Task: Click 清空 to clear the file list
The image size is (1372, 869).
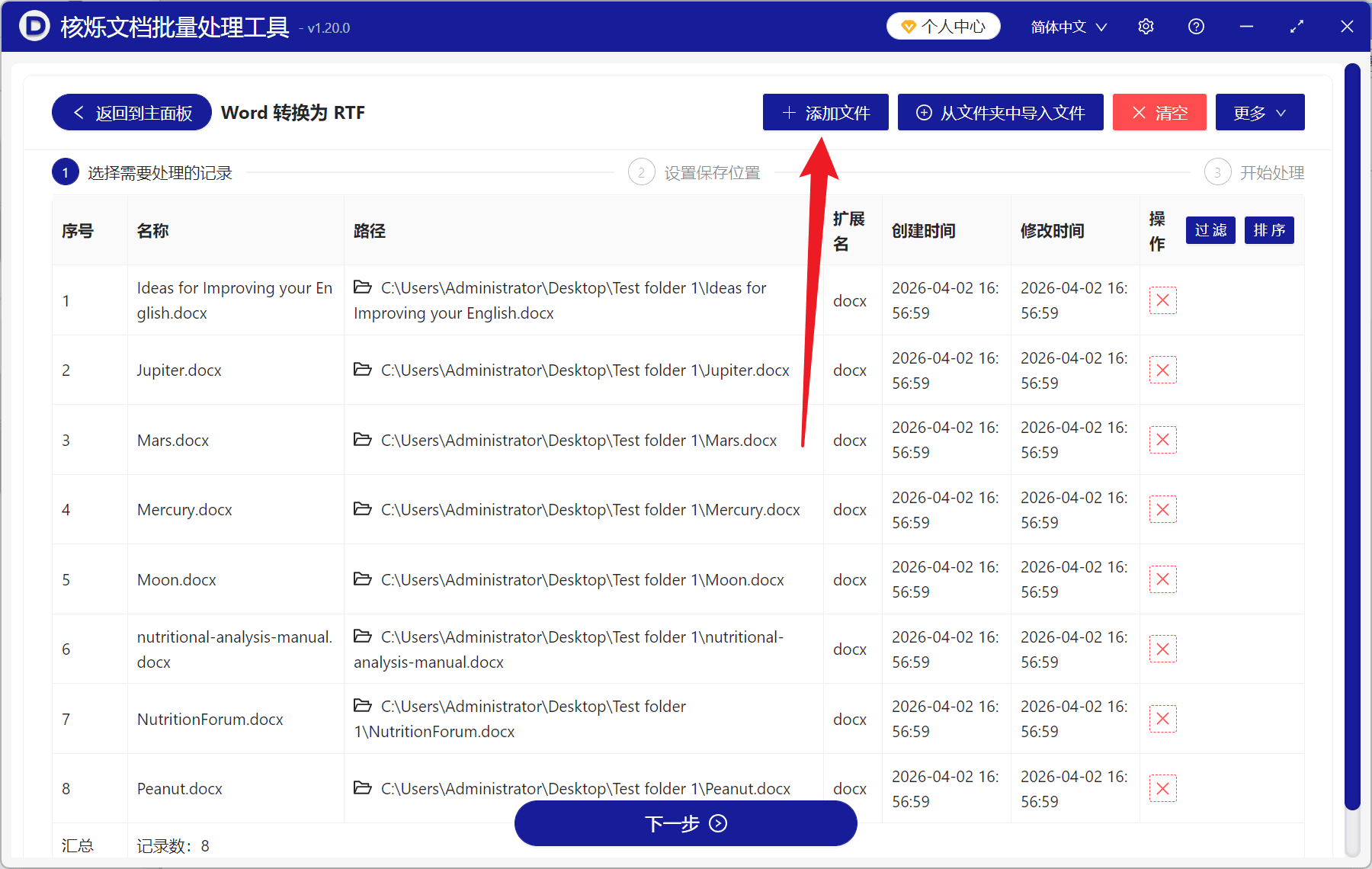Action: [1159, 112]
